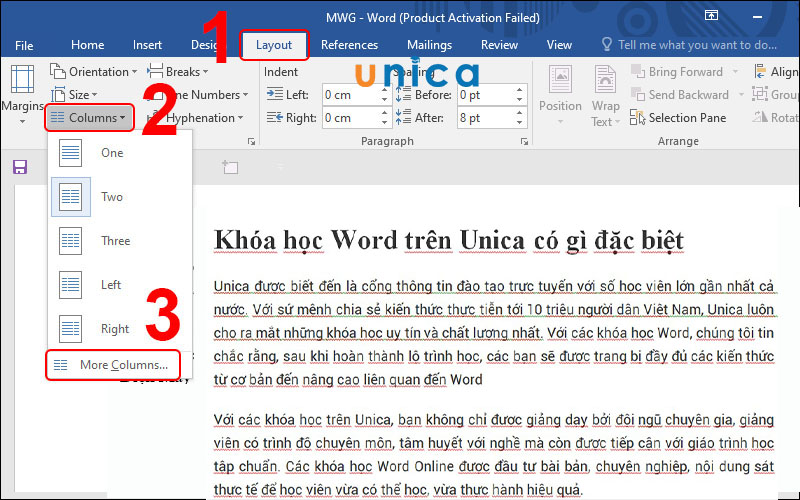Click the Spacing After icon

403,117
